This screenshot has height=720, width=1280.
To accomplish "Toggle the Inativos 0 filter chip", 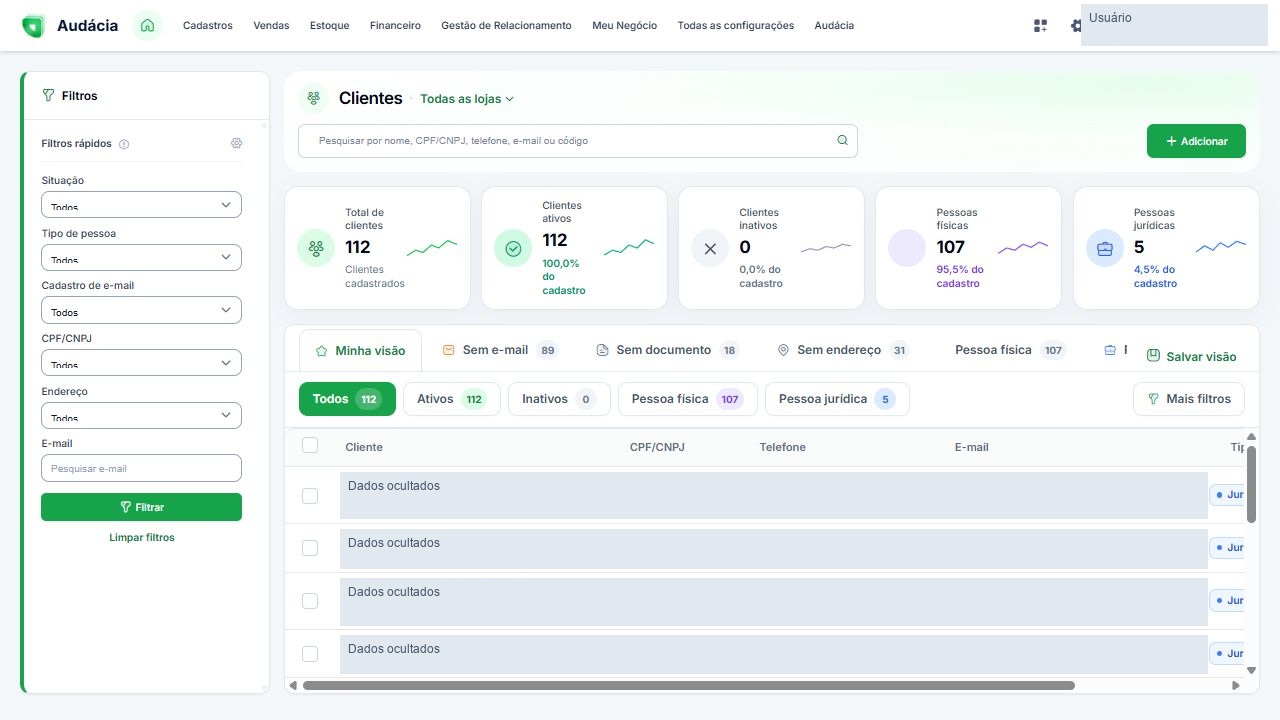I will click(559, 399).
